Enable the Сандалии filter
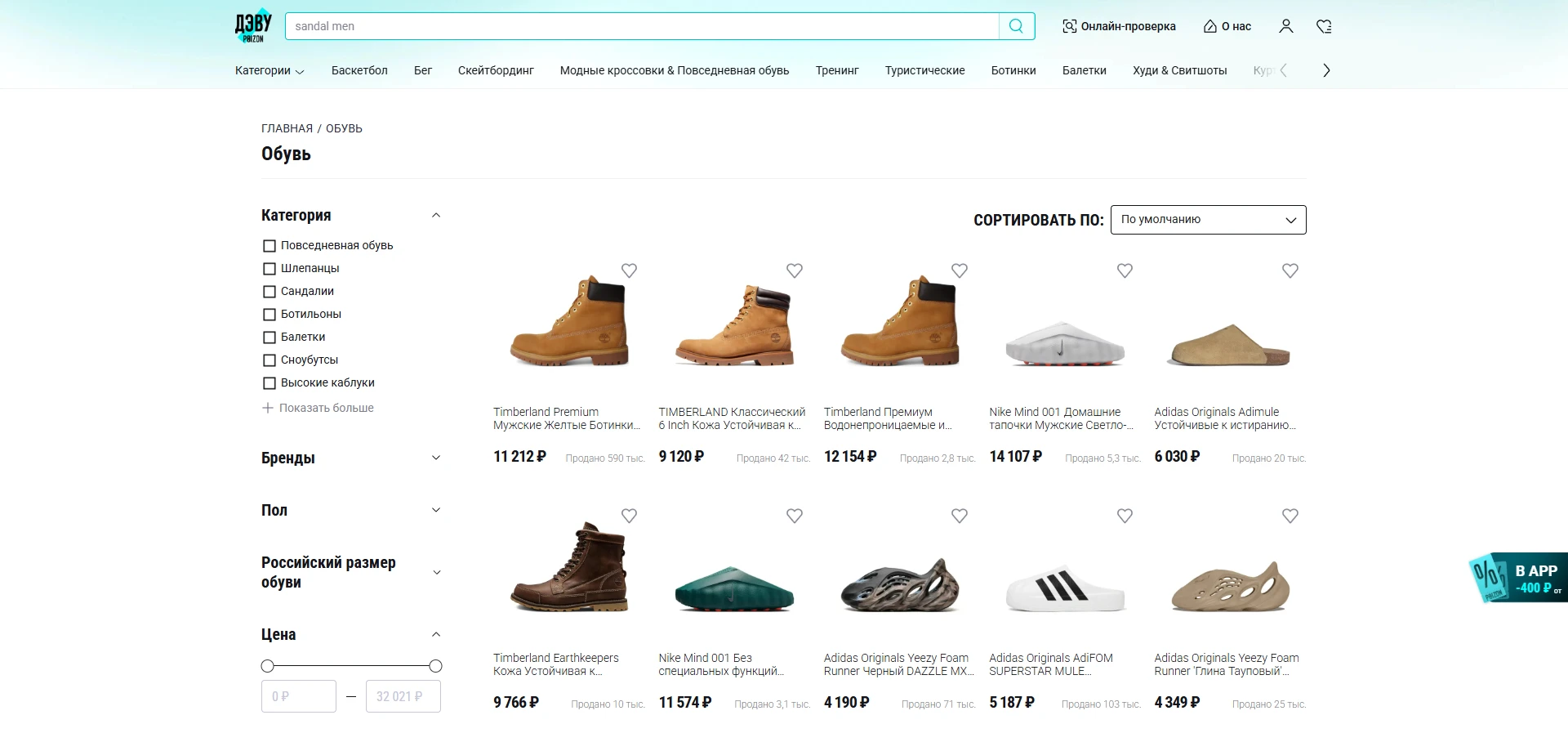Viewport: 1568px width, 751px height. click(269, 292)
